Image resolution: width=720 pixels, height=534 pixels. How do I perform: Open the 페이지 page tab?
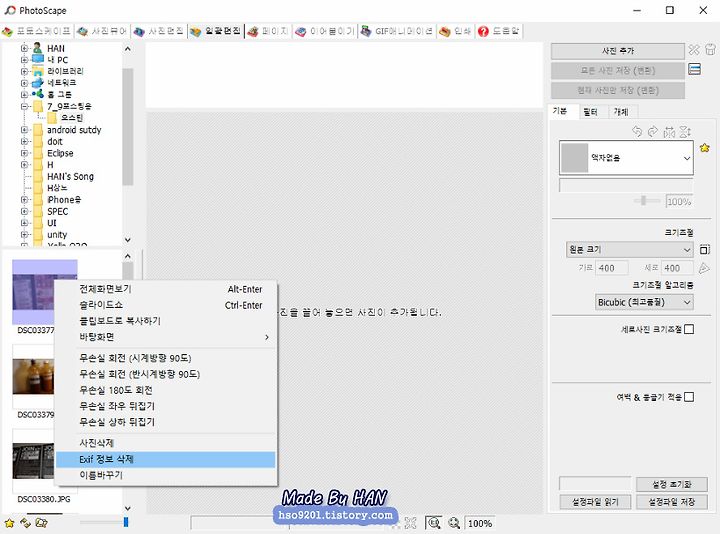(268, 31)
